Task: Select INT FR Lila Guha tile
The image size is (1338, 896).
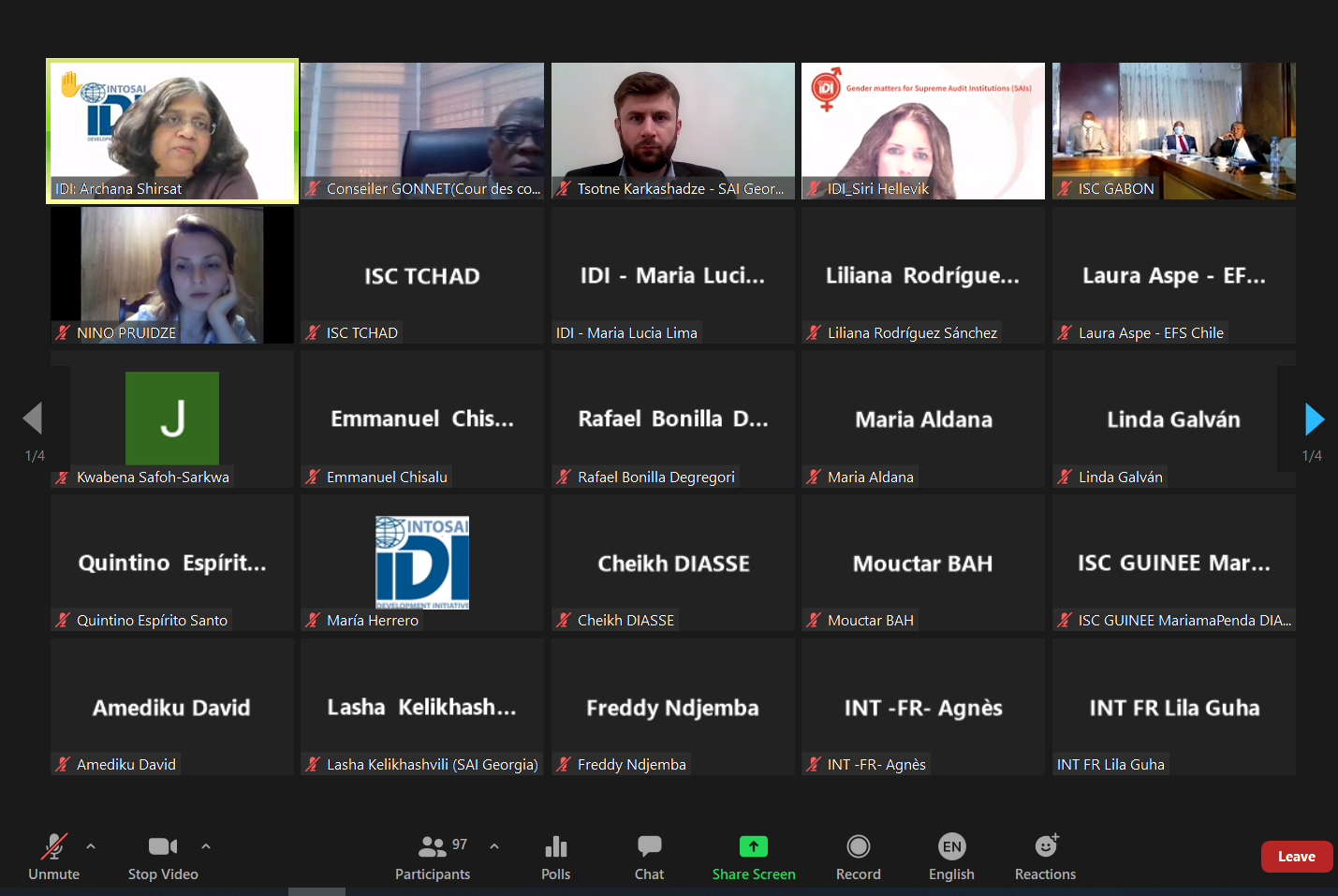Action: click(1174, 707)
